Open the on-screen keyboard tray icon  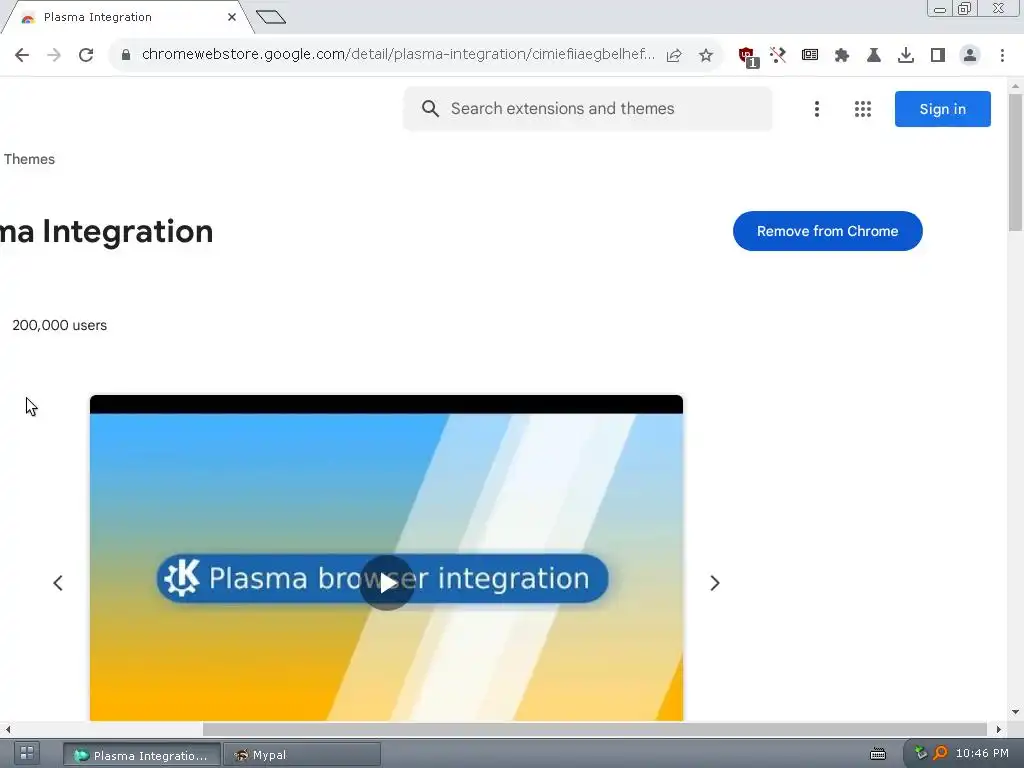[x=878, y=754]
